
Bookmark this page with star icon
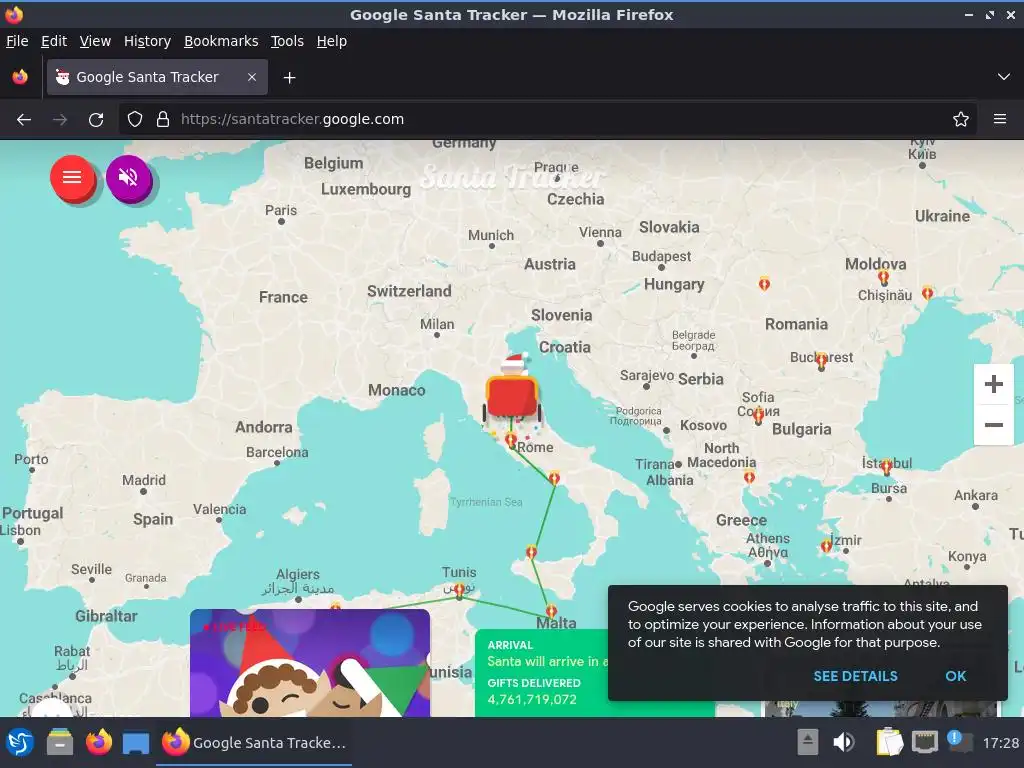click(960, 120)
